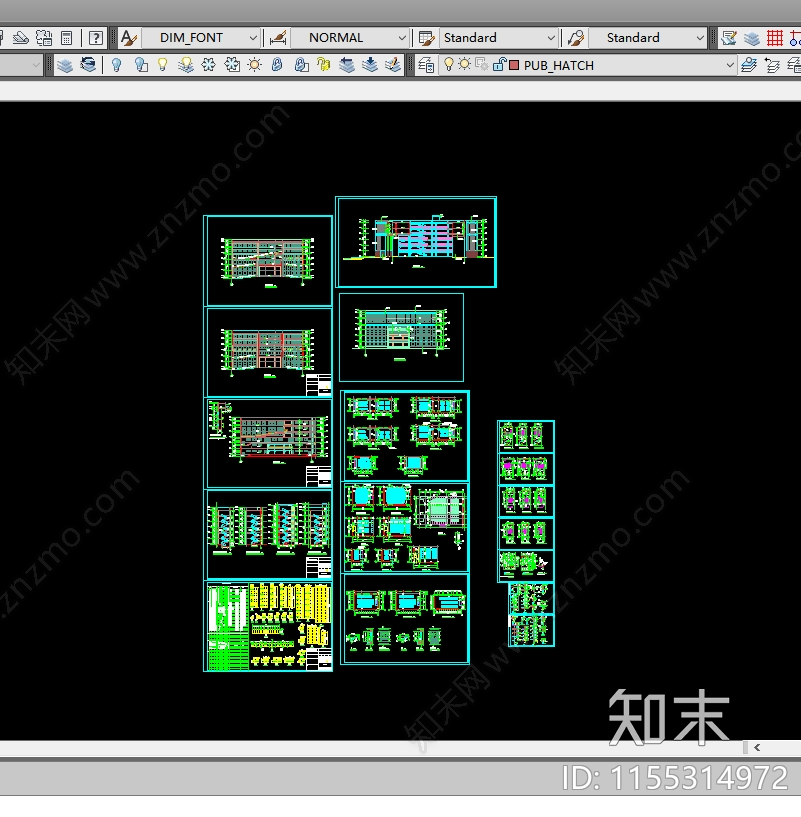Screen dimensions: 801x817
Task: Open the Multileader Style manager icon
Action: coord(575,38)
